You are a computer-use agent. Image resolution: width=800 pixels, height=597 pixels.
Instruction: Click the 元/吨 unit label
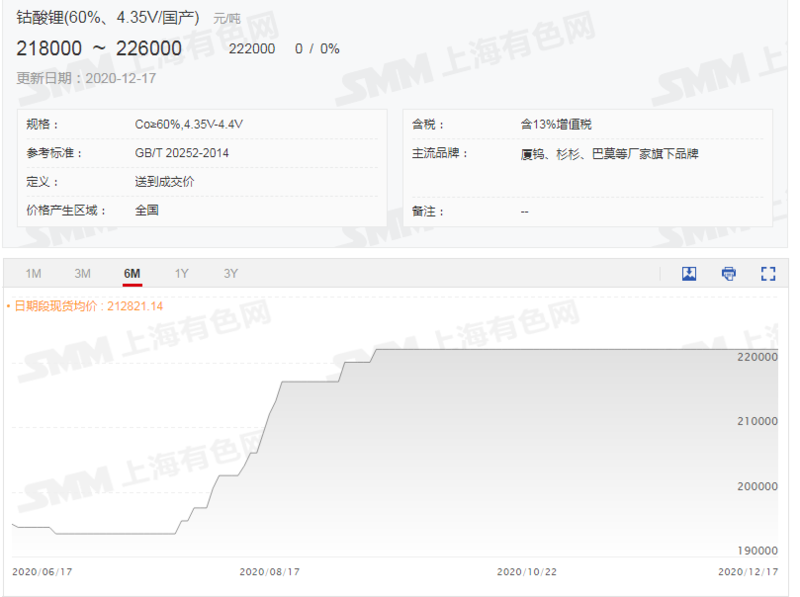coord(227,16)
